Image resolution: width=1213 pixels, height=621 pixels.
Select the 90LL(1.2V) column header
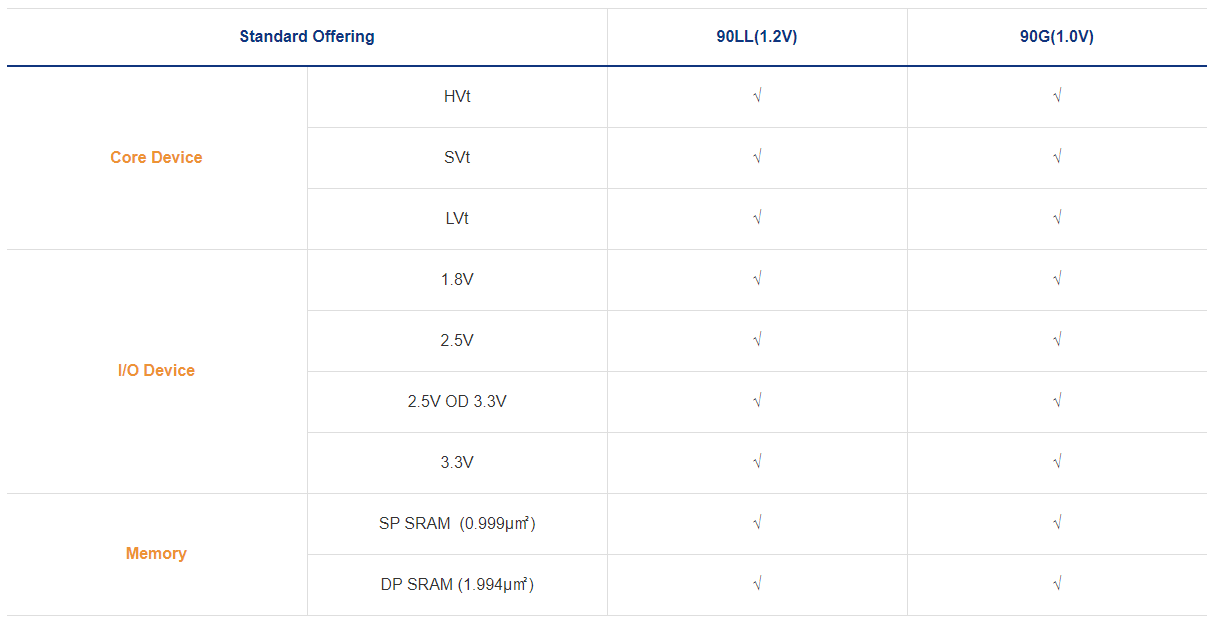[757, 37]
